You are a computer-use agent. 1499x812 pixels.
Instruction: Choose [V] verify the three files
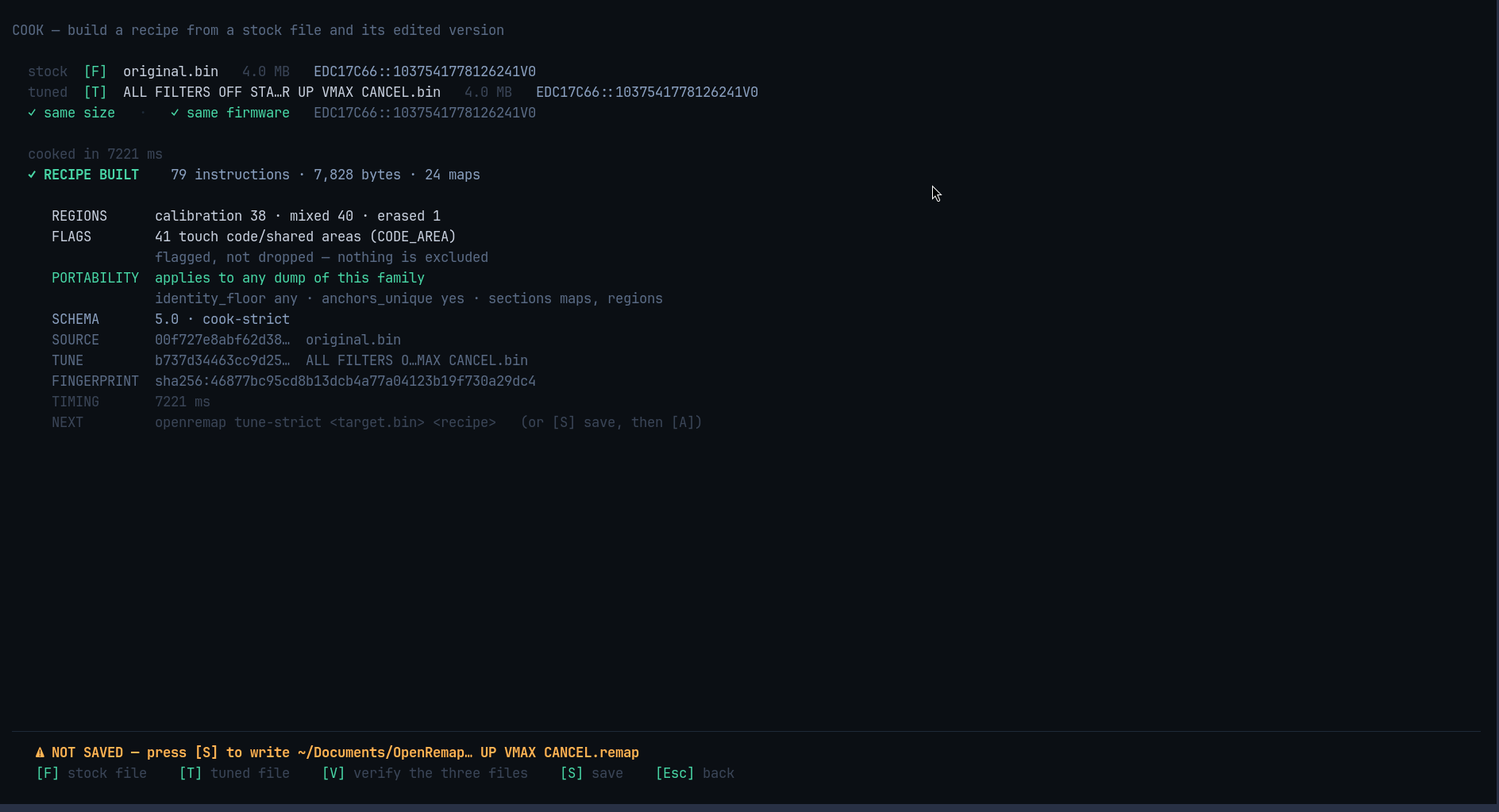tap(425, 773)
